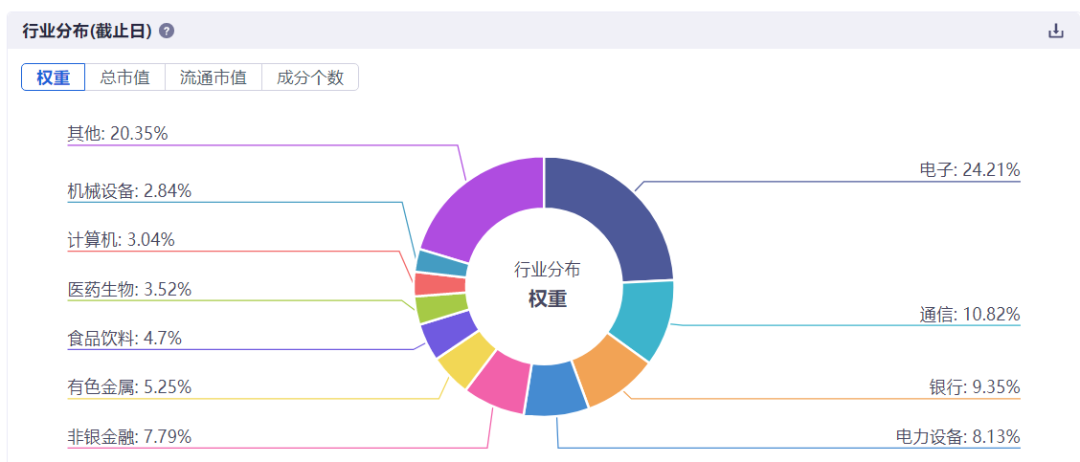Click the label 非银金融: 7.79%
The image size is (1080, 462).
(x=129, y=437)
